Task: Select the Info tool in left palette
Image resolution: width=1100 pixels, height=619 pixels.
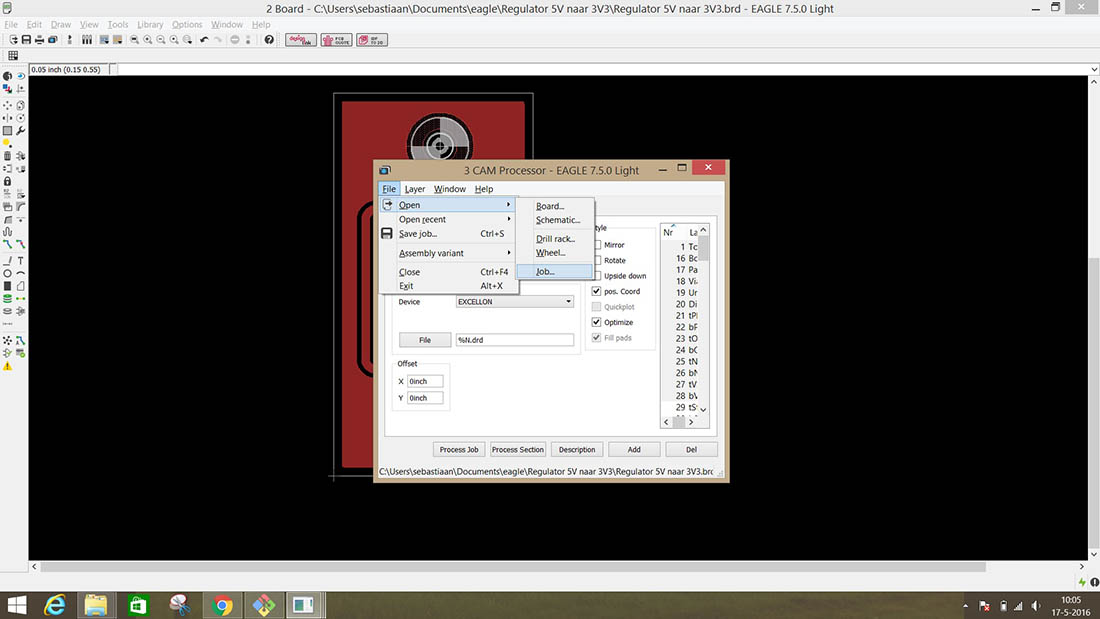Action: coord(7,76)
